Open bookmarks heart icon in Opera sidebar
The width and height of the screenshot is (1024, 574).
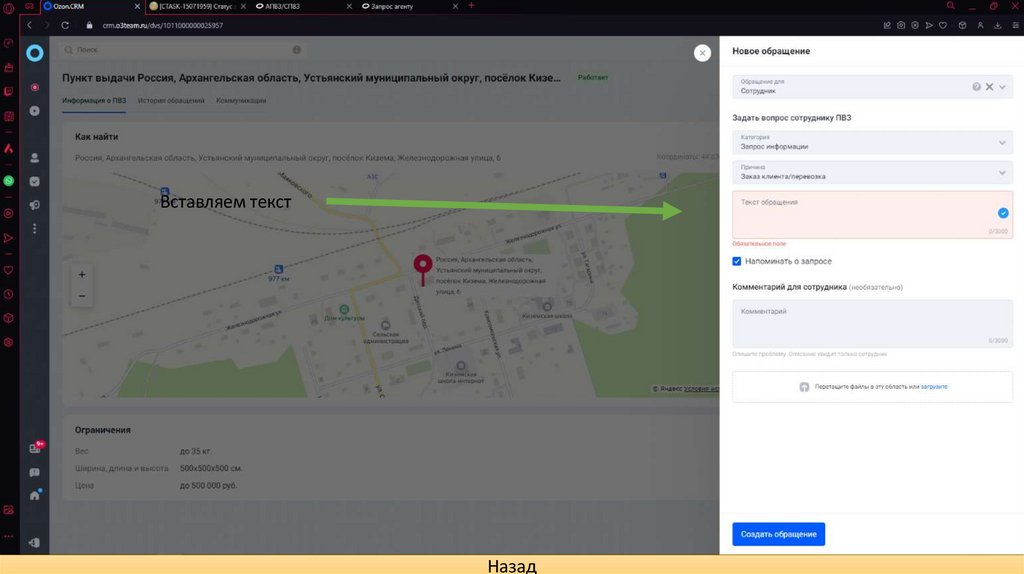pyautogui.click(x=8, y=270)
